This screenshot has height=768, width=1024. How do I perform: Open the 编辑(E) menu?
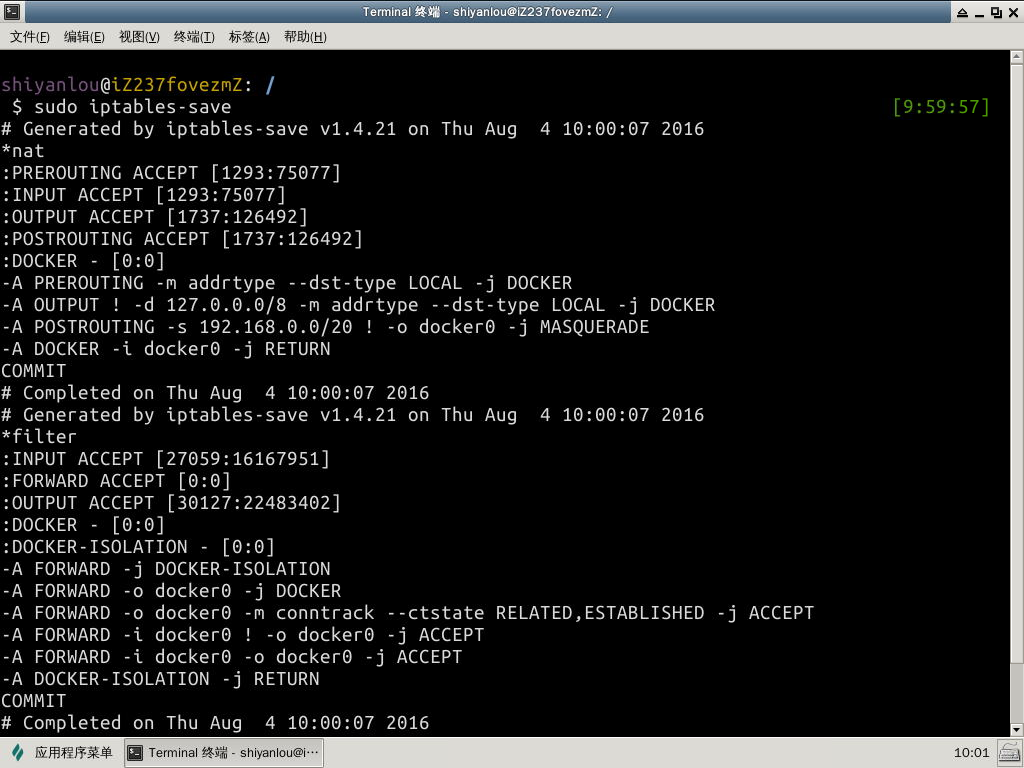pyautogui.click(x=84, y=37)
